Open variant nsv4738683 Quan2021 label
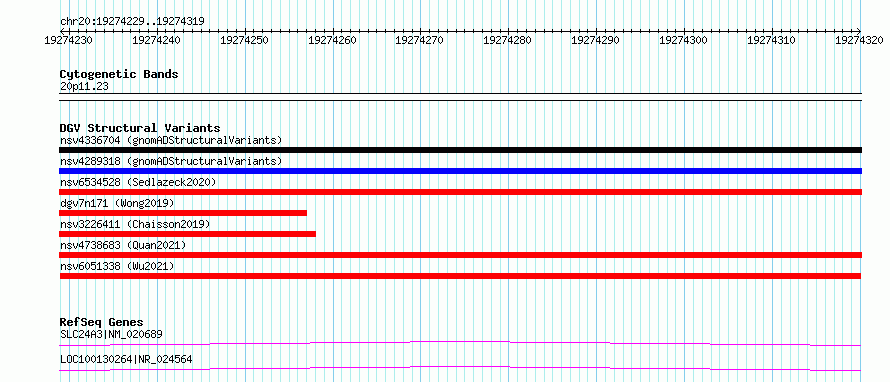Viewport: 890px width, 382px height. 123,245
